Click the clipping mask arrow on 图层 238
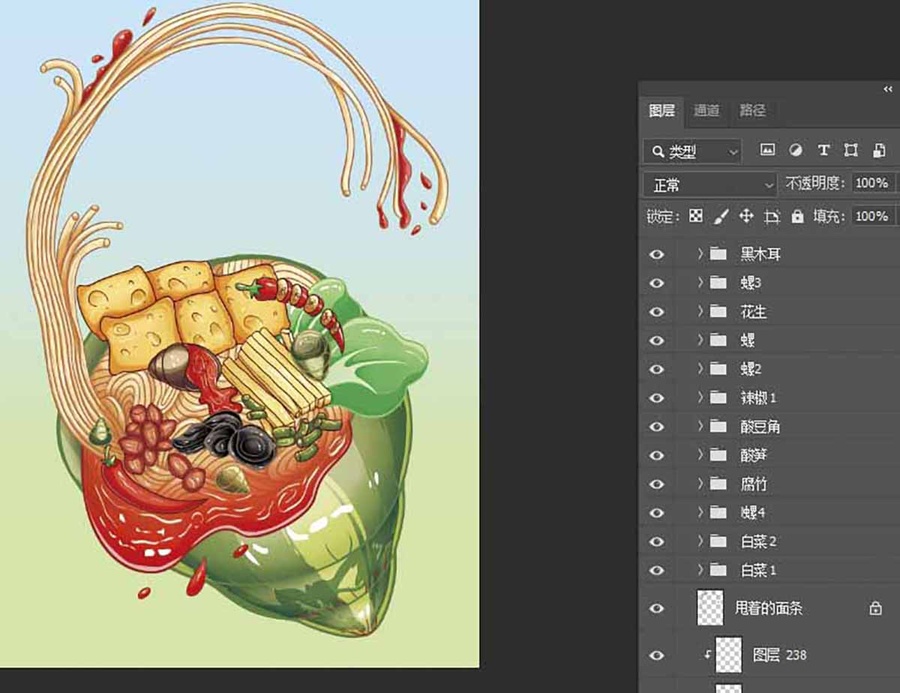900x693 pixels. pos(708,654)
